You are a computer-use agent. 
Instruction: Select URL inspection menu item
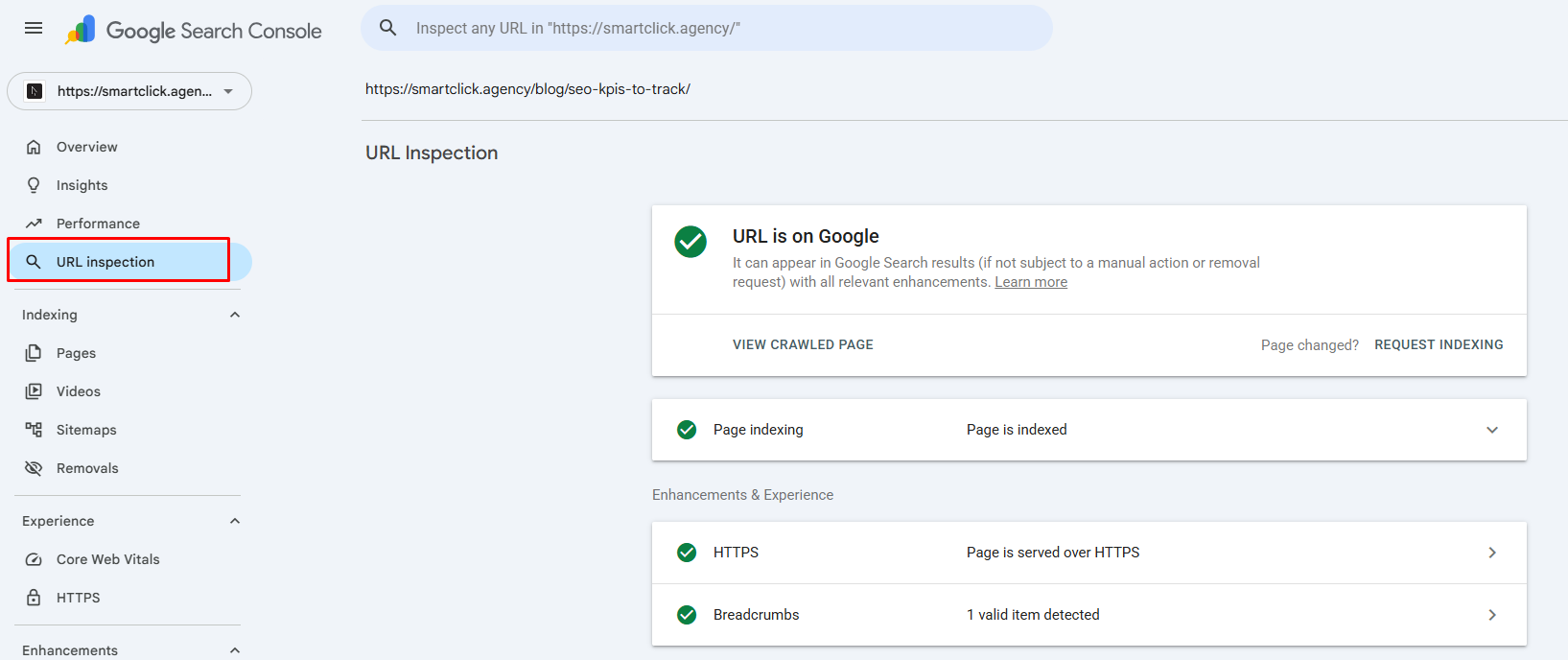(x=129, y=262)
